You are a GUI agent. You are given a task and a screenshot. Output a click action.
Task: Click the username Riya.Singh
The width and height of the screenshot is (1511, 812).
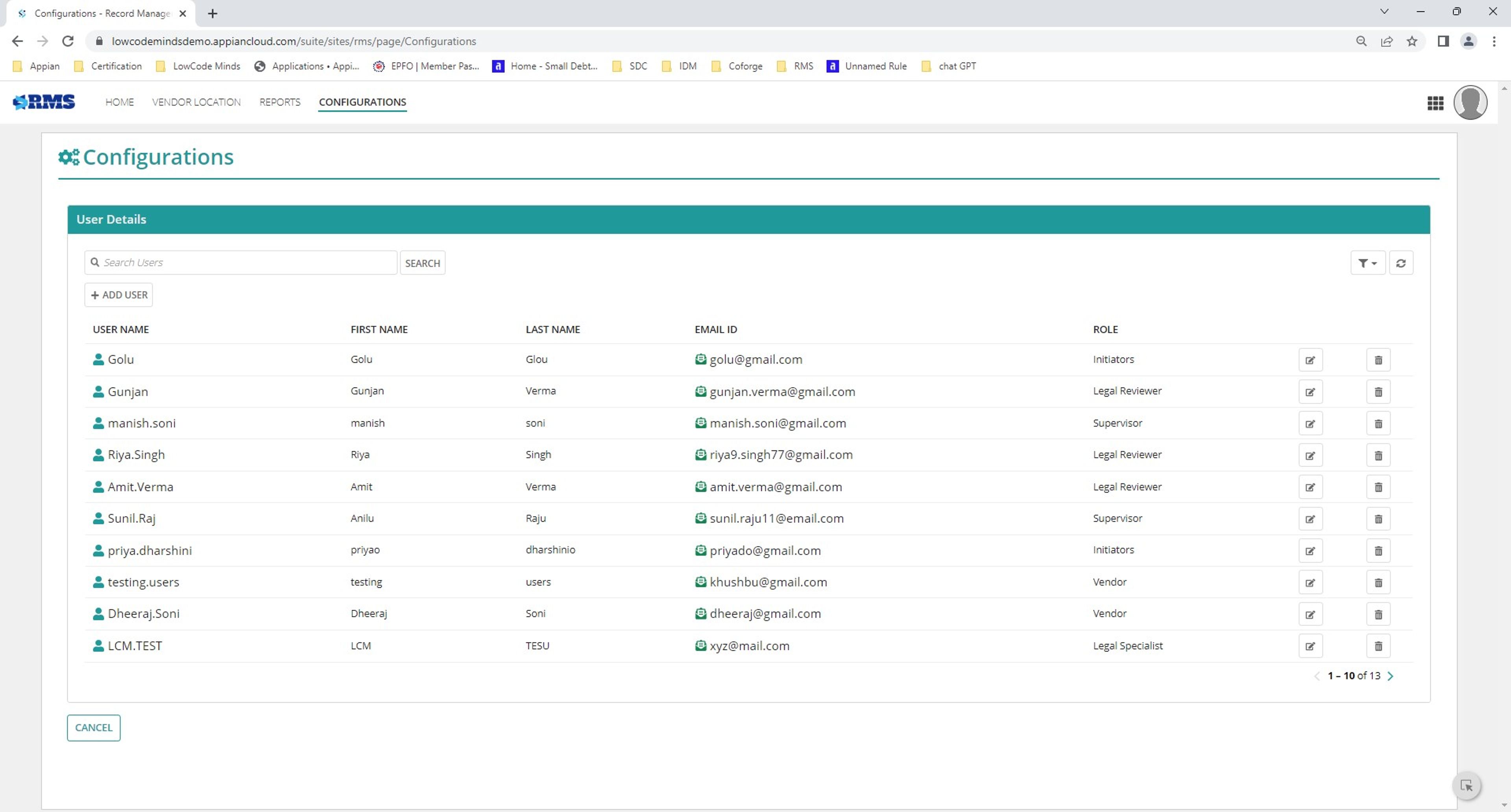tap(136, 455)
